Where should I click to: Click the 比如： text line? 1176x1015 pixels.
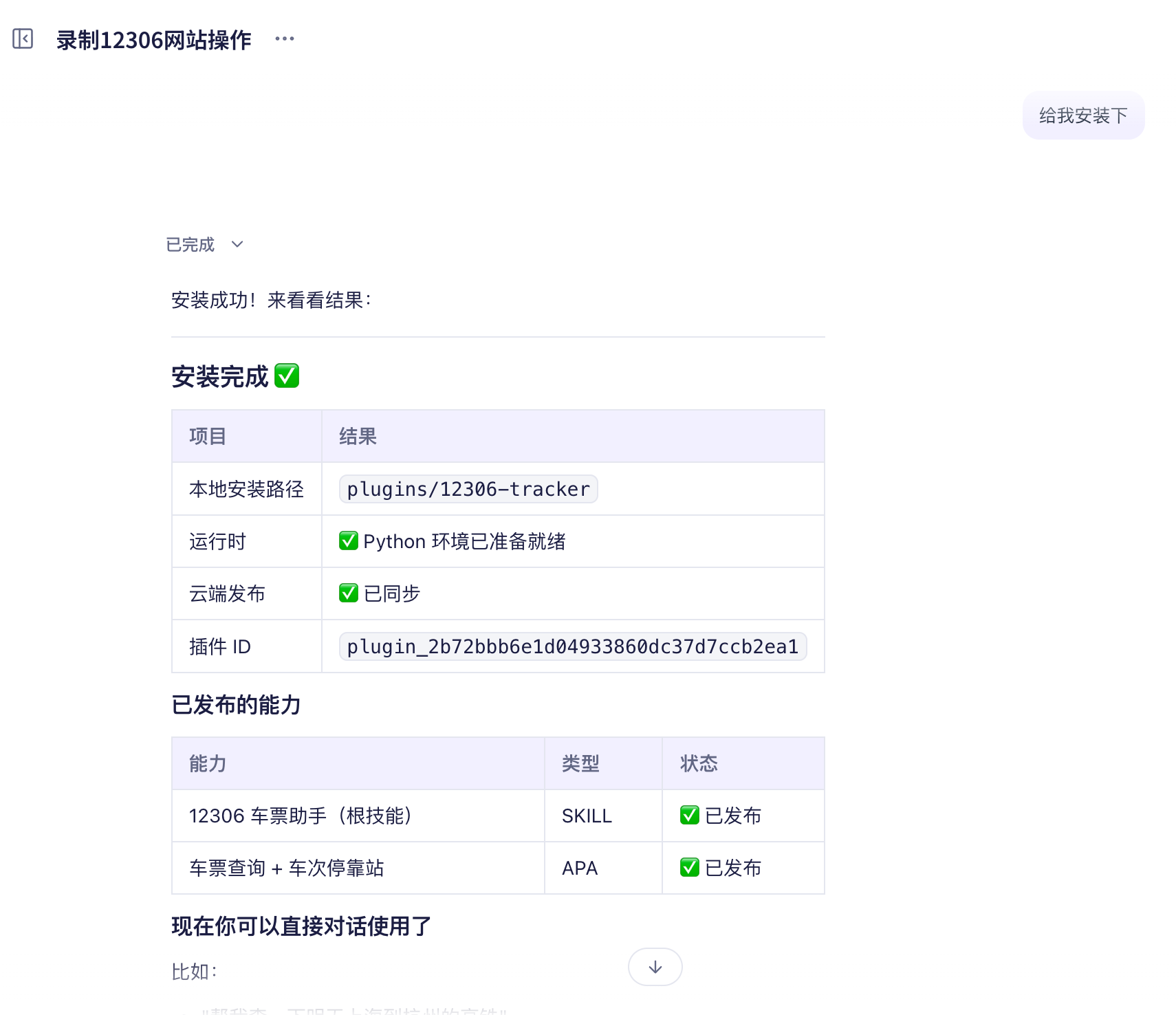[x=195, y=972]
